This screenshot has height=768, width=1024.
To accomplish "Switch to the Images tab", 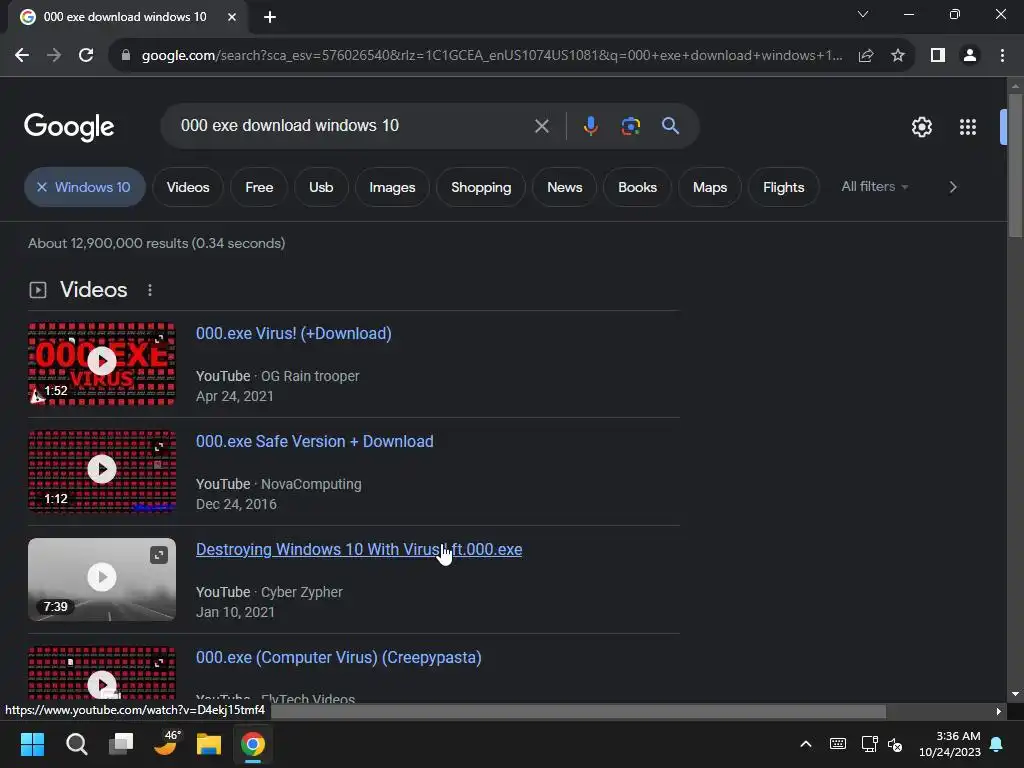I will point(392,187).
